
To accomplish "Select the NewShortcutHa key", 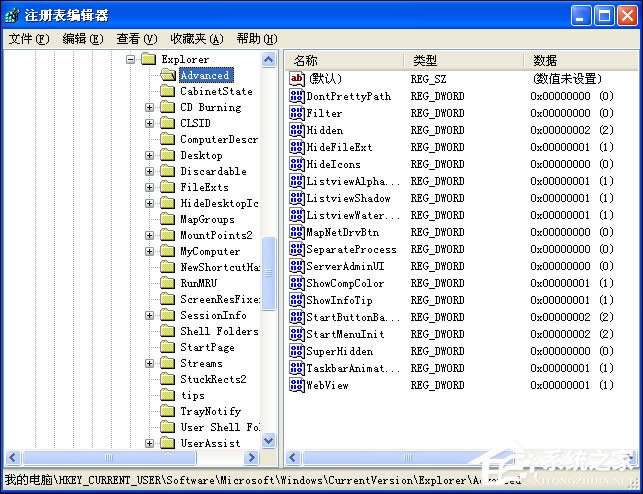I will click(x=219, y=267).
